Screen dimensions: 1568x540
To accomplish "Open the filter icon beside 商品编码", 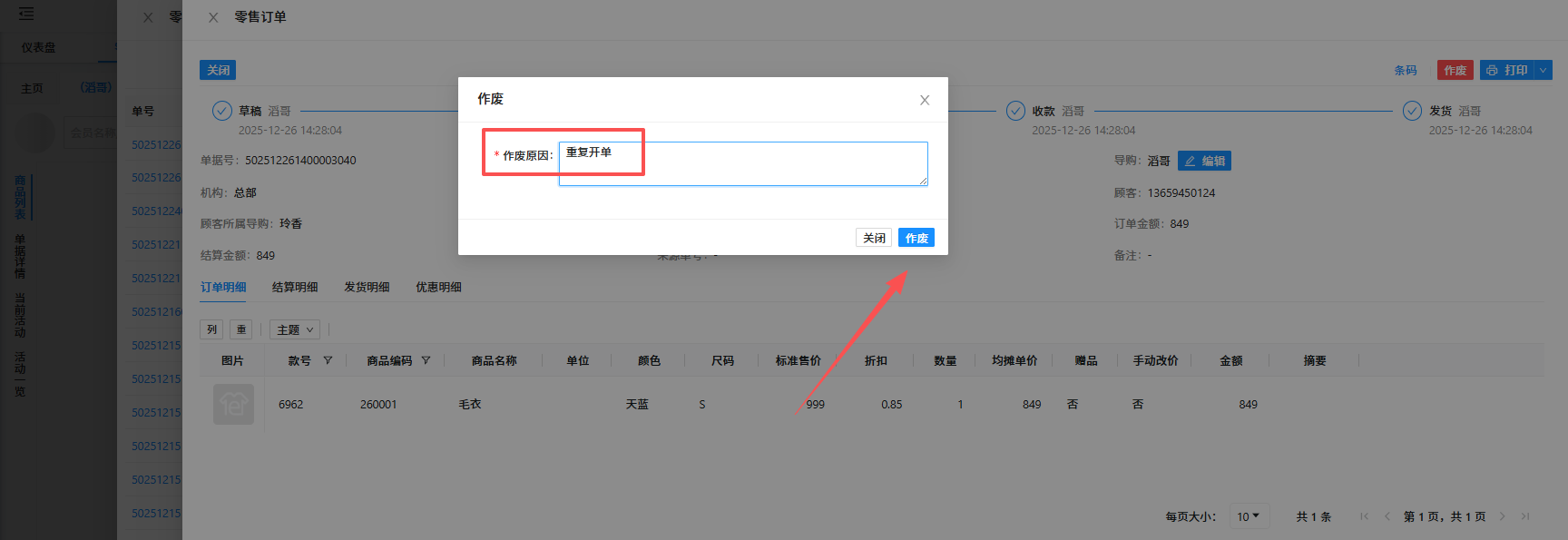I will (x=426, y=360).
